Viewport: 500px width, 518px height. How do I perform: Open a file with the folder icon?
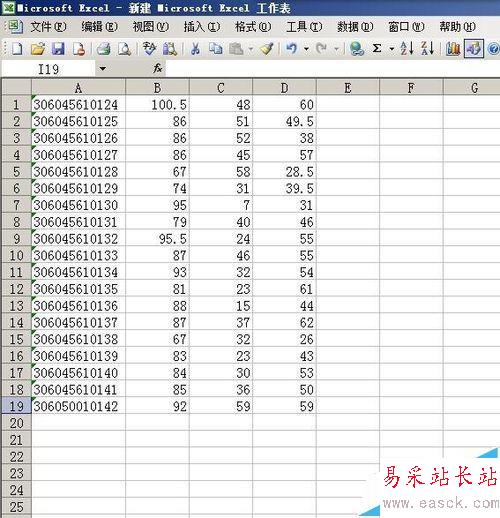[38, 49]
